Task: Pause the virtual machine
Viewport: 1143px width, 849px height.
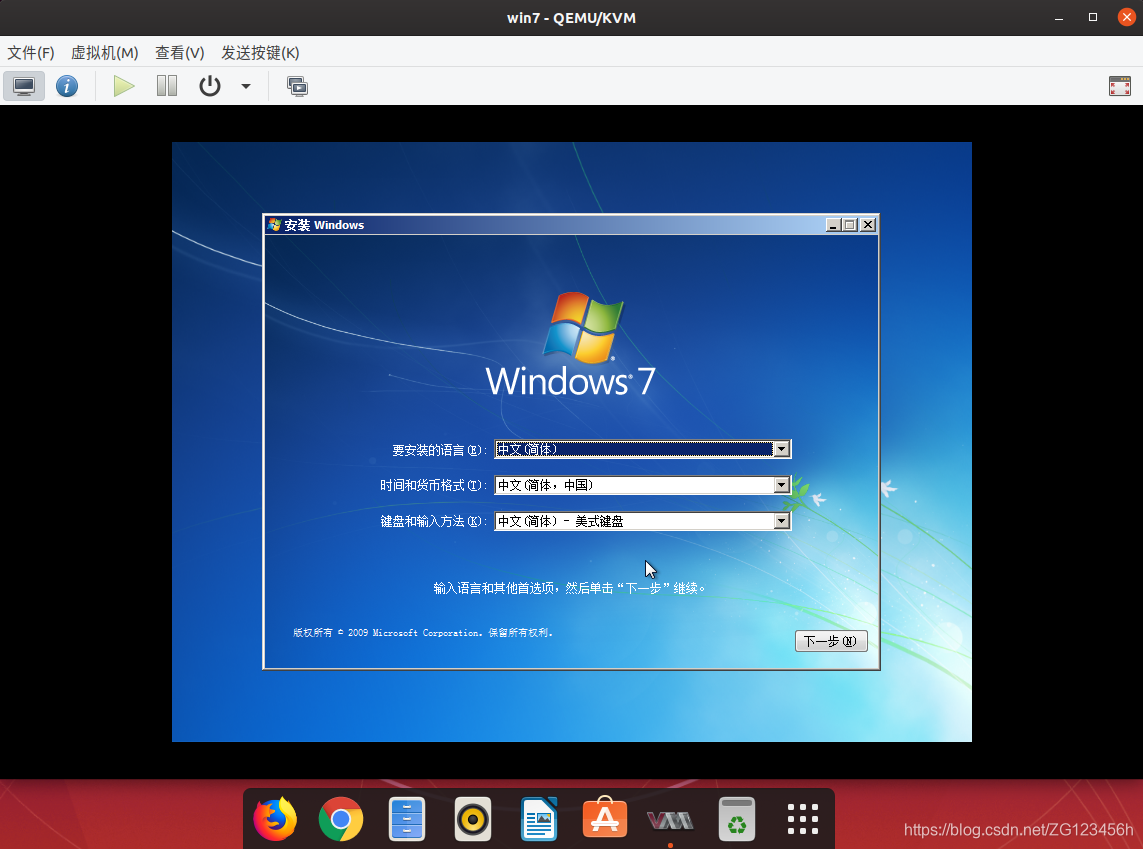Action: pos(167,86)
